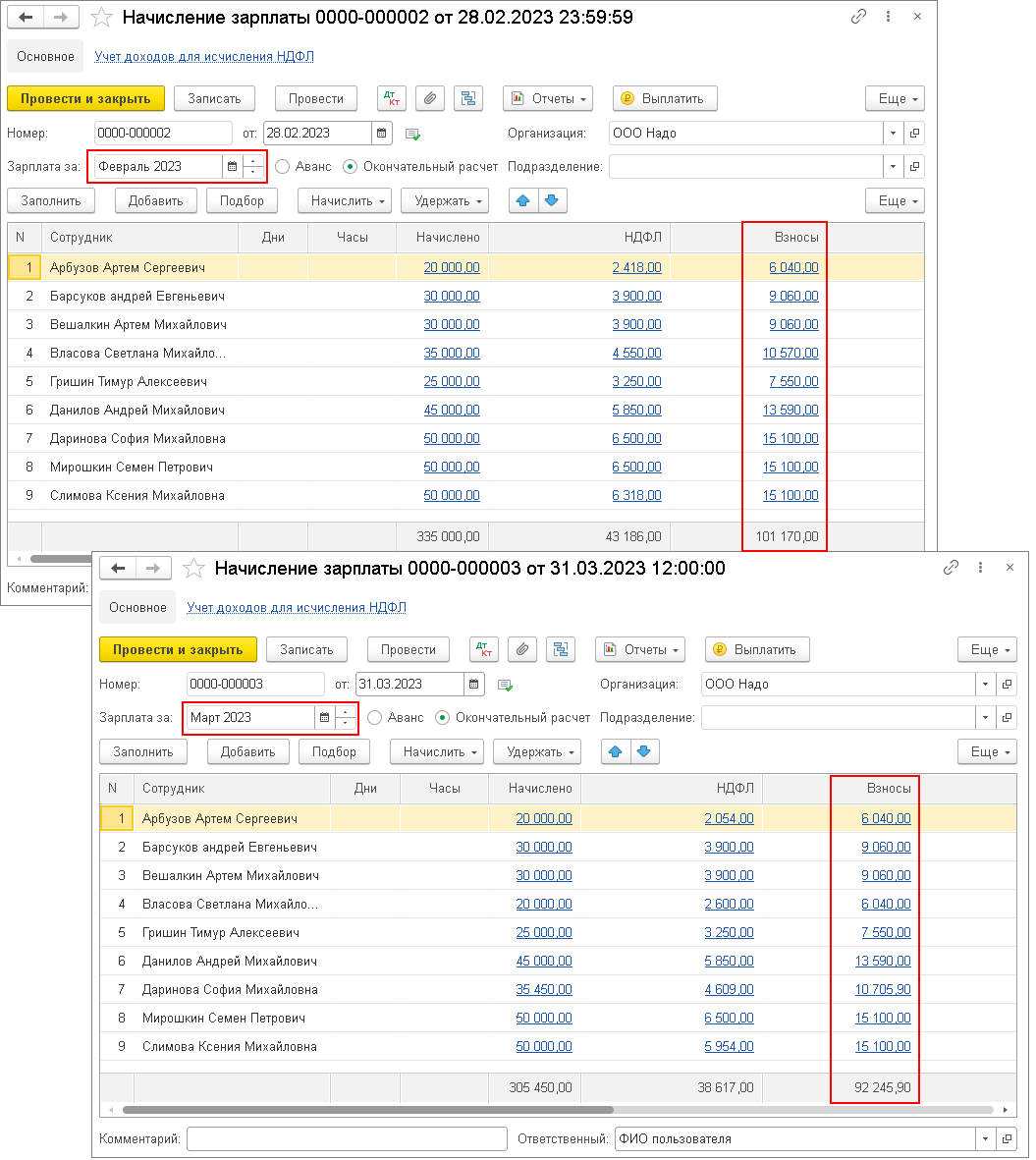Move row up in March document table

tap(616, 751)
